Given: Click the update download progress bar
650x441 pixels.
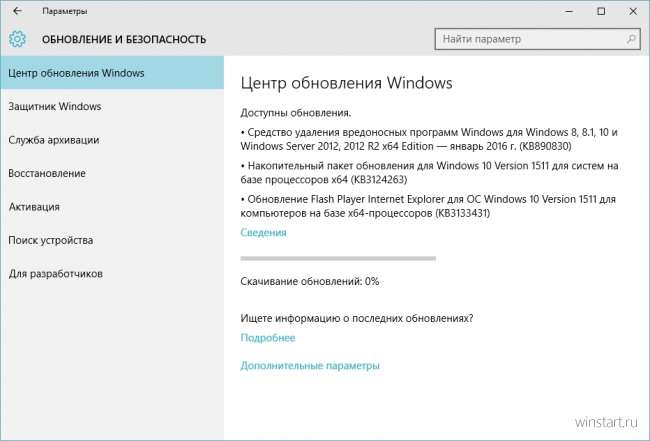Looking at the screenshot, I should tap(338, 258).
